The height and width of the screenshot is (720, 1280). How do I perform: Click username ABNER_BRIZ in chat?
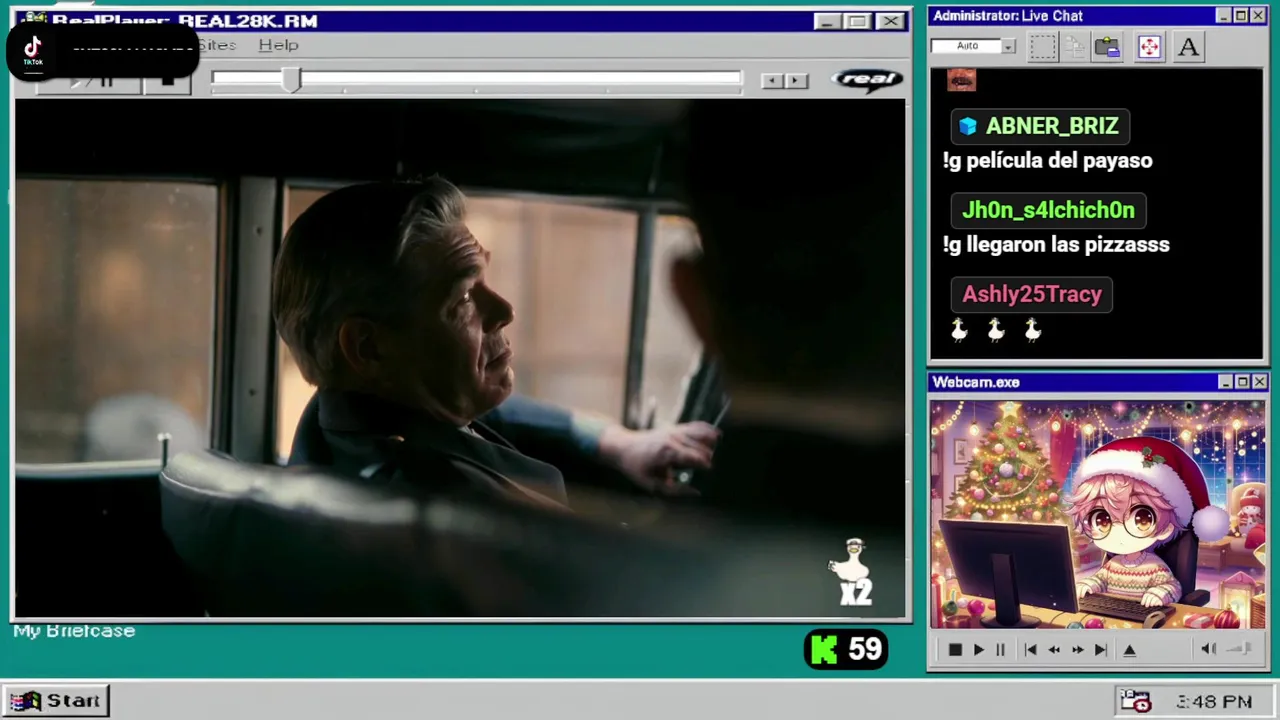(x=1052, y=126)
